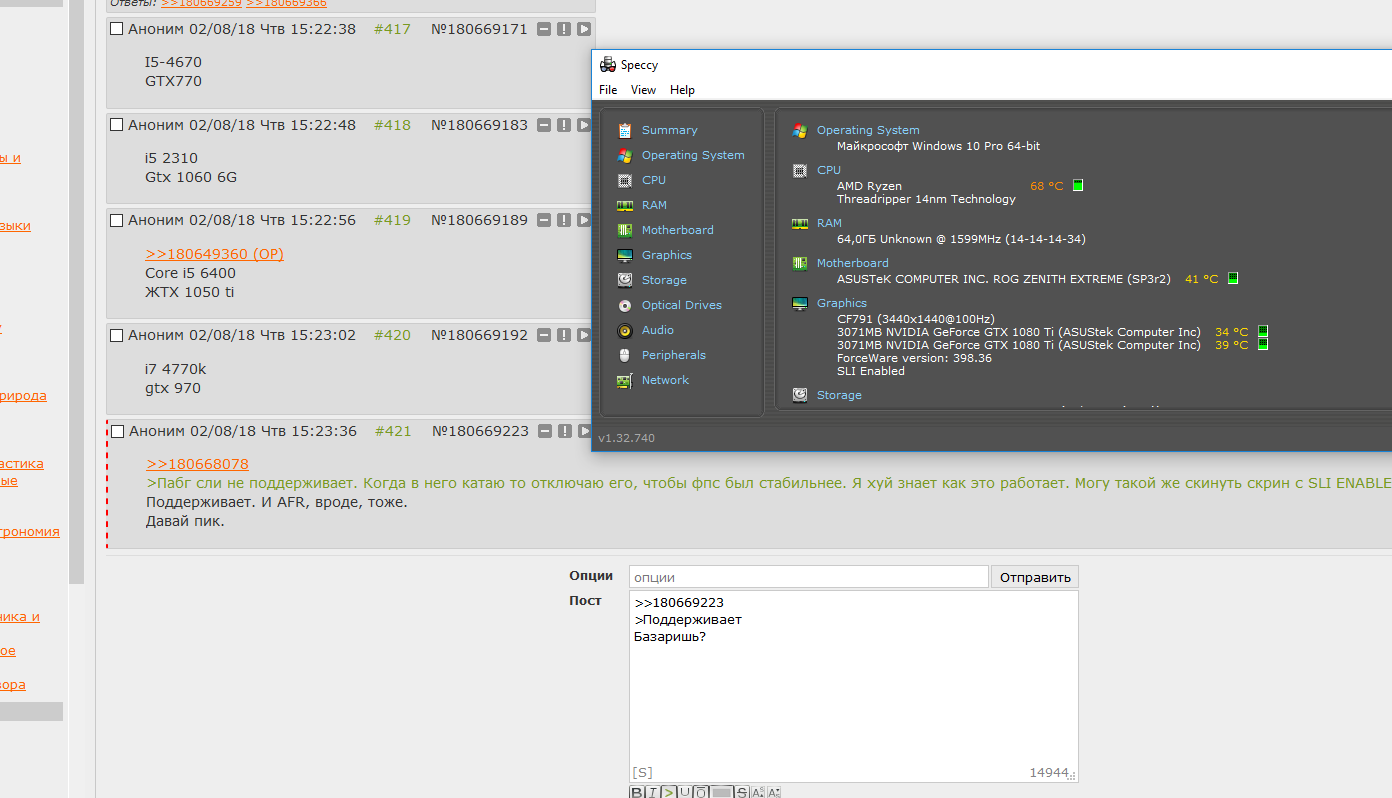Click Graphics heading link in Speccy summary

[x=842, y=303]
